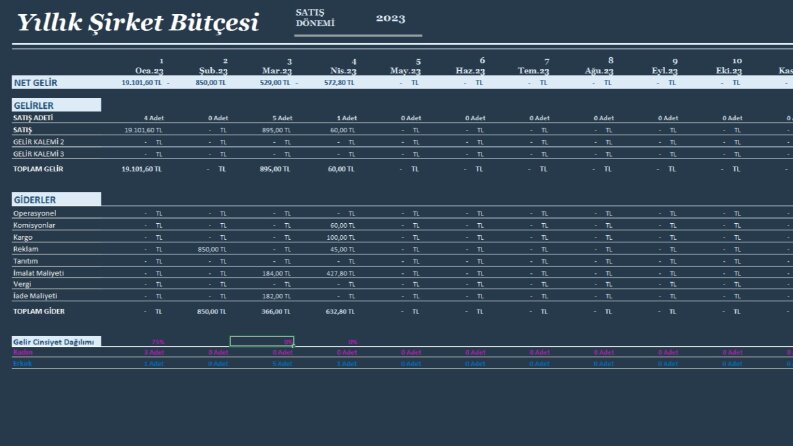
Task: Select the 'Mar.23' column header
Action: (277, 71)
